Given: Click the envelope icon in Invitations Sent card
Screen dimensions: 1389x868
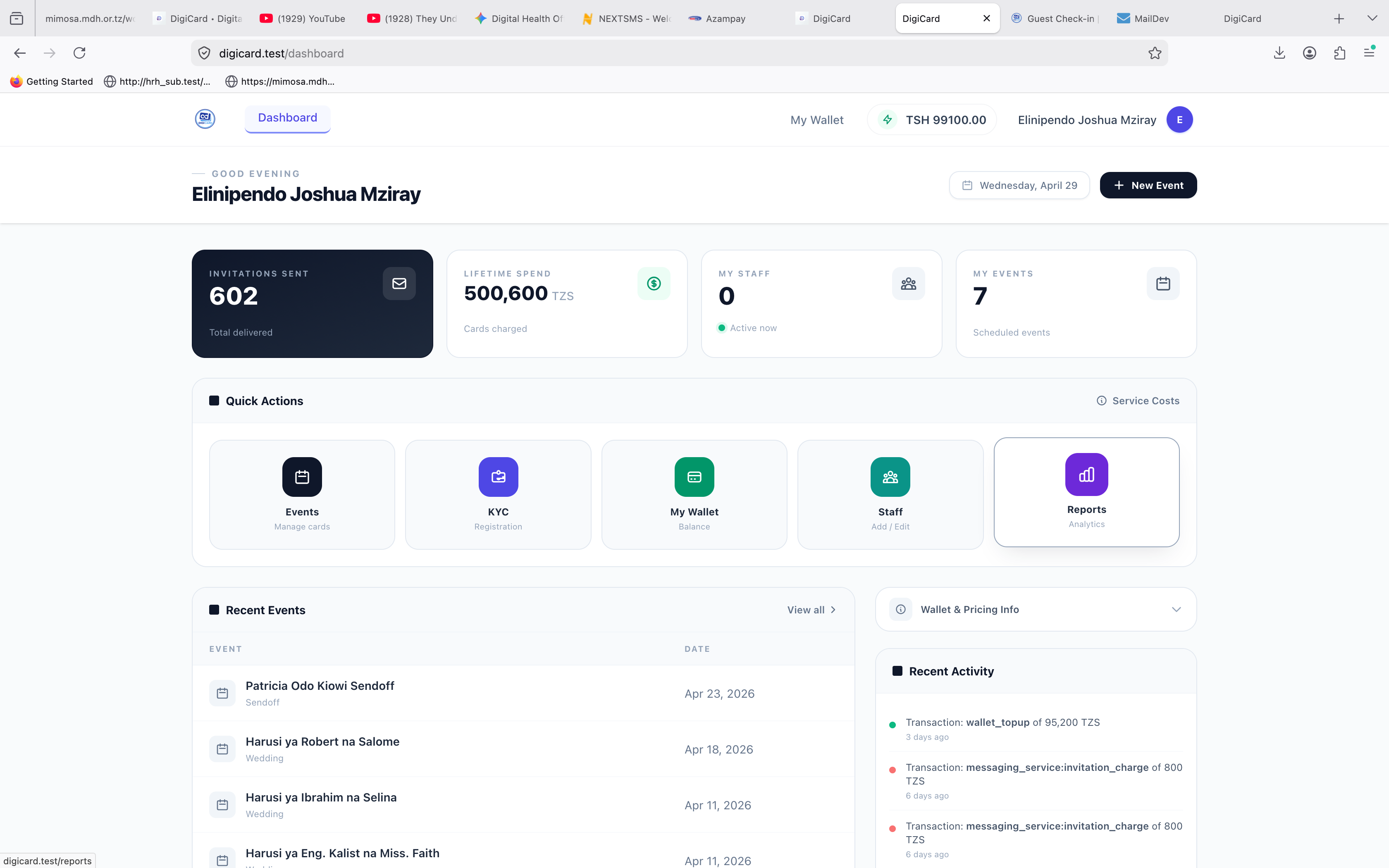Looking at the screenshot, I should click(x=399, y=284).
